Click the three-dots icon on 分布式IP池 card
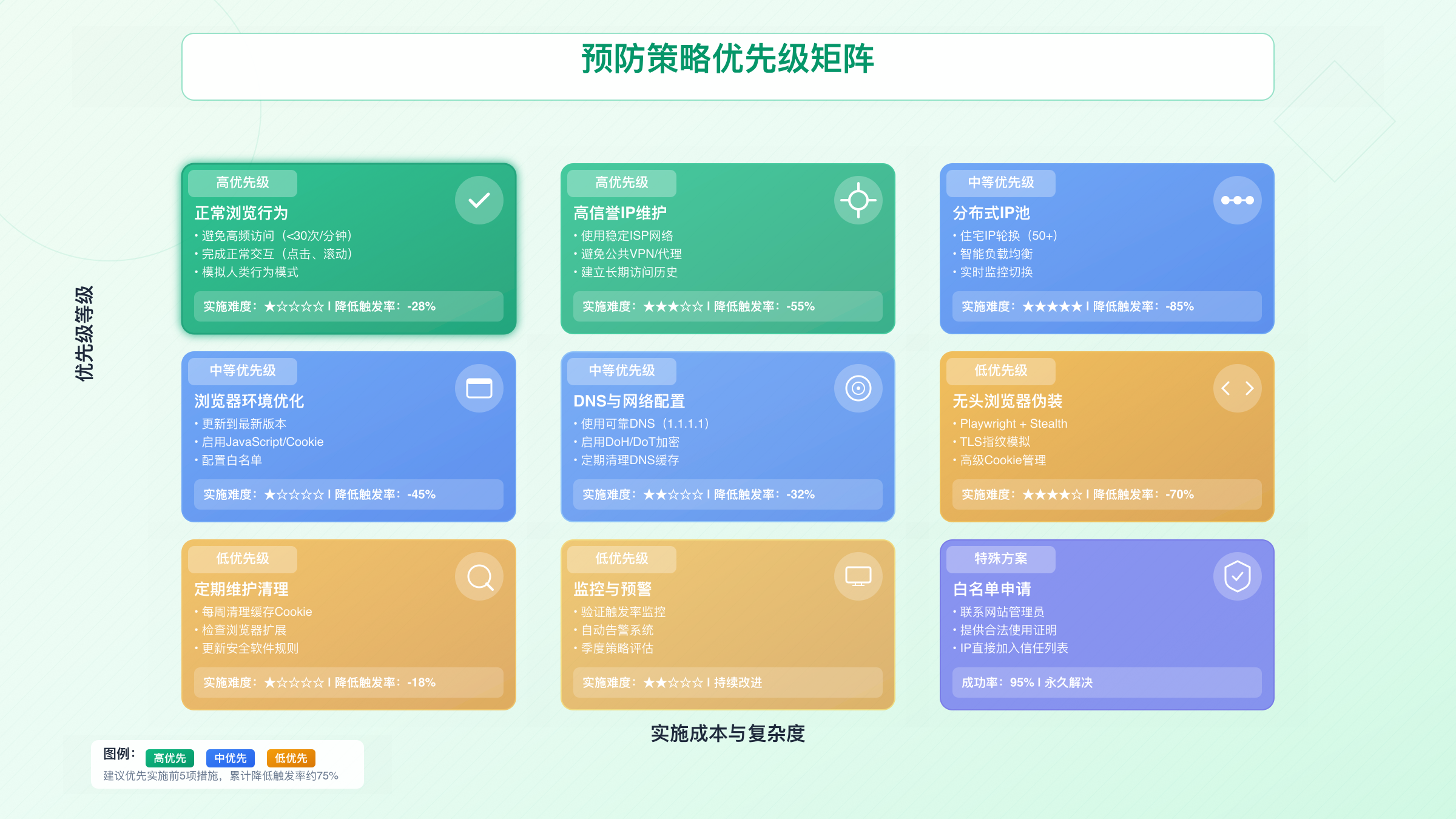Screen dimensions: 1456x819 [1236, 199]
